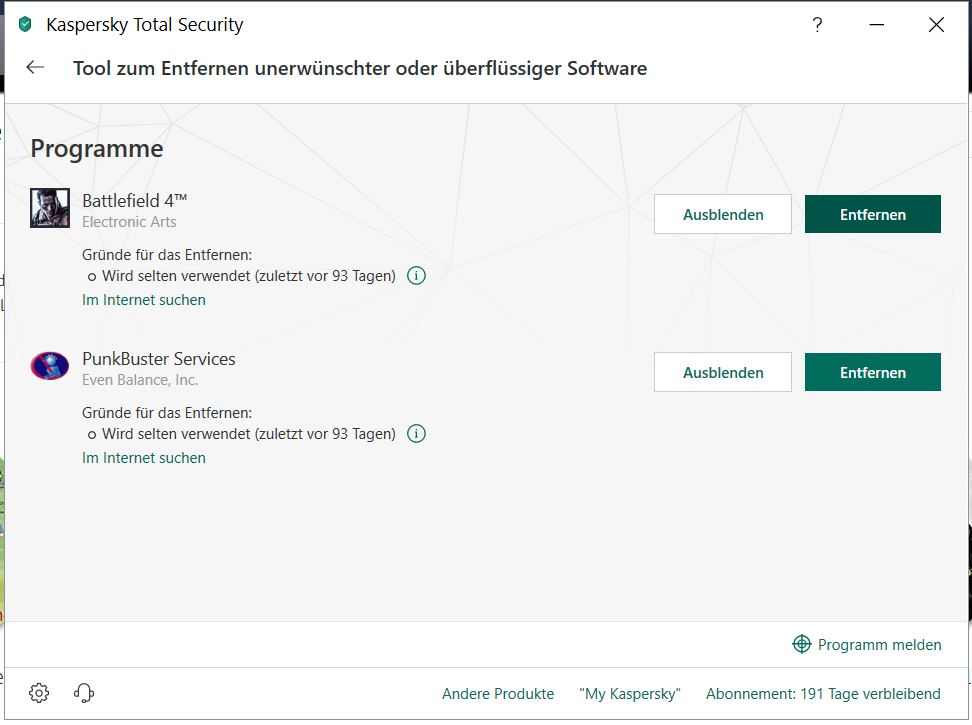Viewport: 972px width, 725px height.
Task: Open the "My Kaspersky" link
Action: coord(630,693)
